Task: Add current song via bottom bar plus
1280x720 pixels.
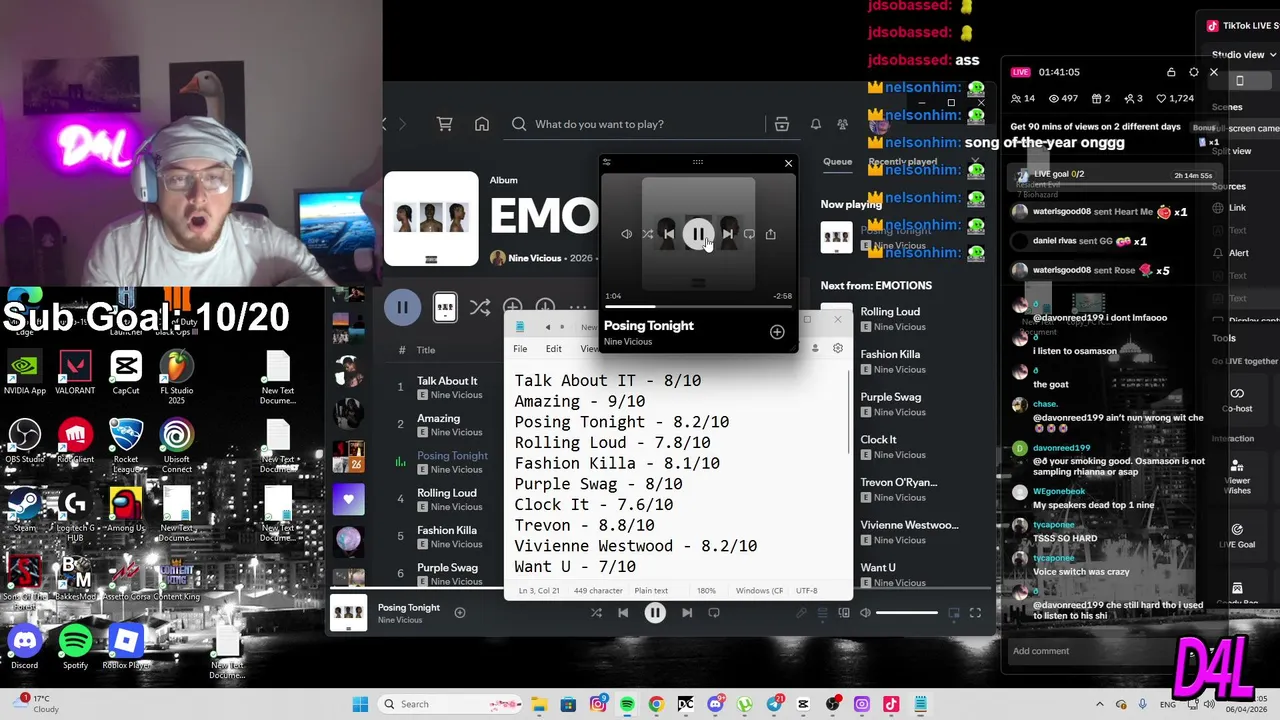Action: click(460, 612)
